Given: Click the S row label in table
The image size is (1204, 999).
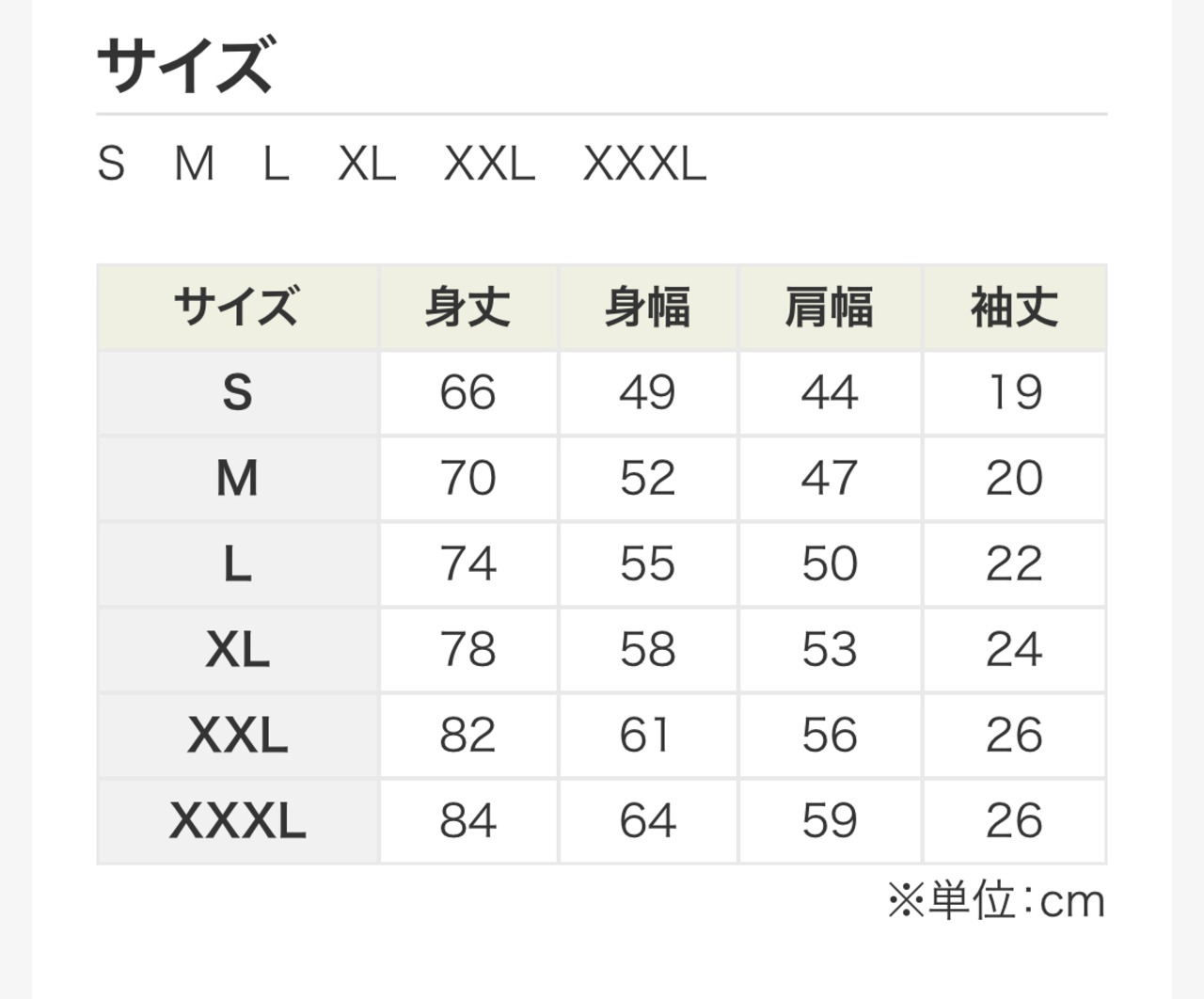Looking at the screenshot, I should pos(237,392).
